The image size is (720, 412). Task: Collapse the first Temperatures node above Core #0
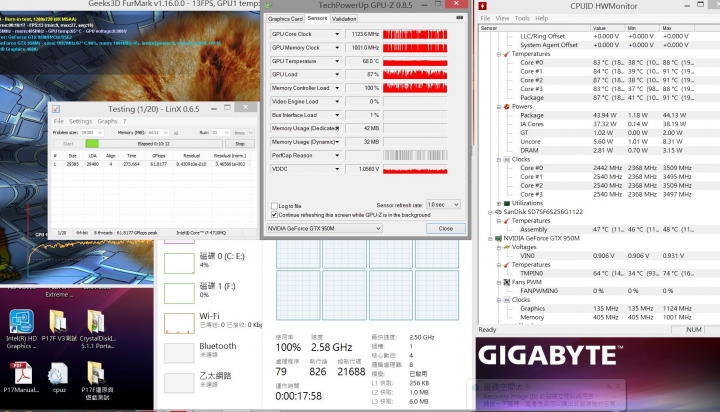499,54
